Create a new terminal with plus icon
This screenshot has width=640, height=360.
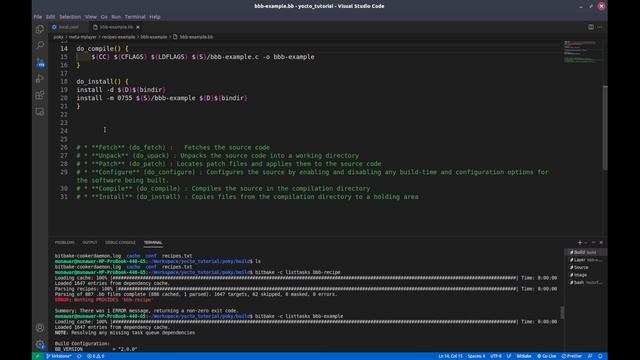click(x=580, y=242)
